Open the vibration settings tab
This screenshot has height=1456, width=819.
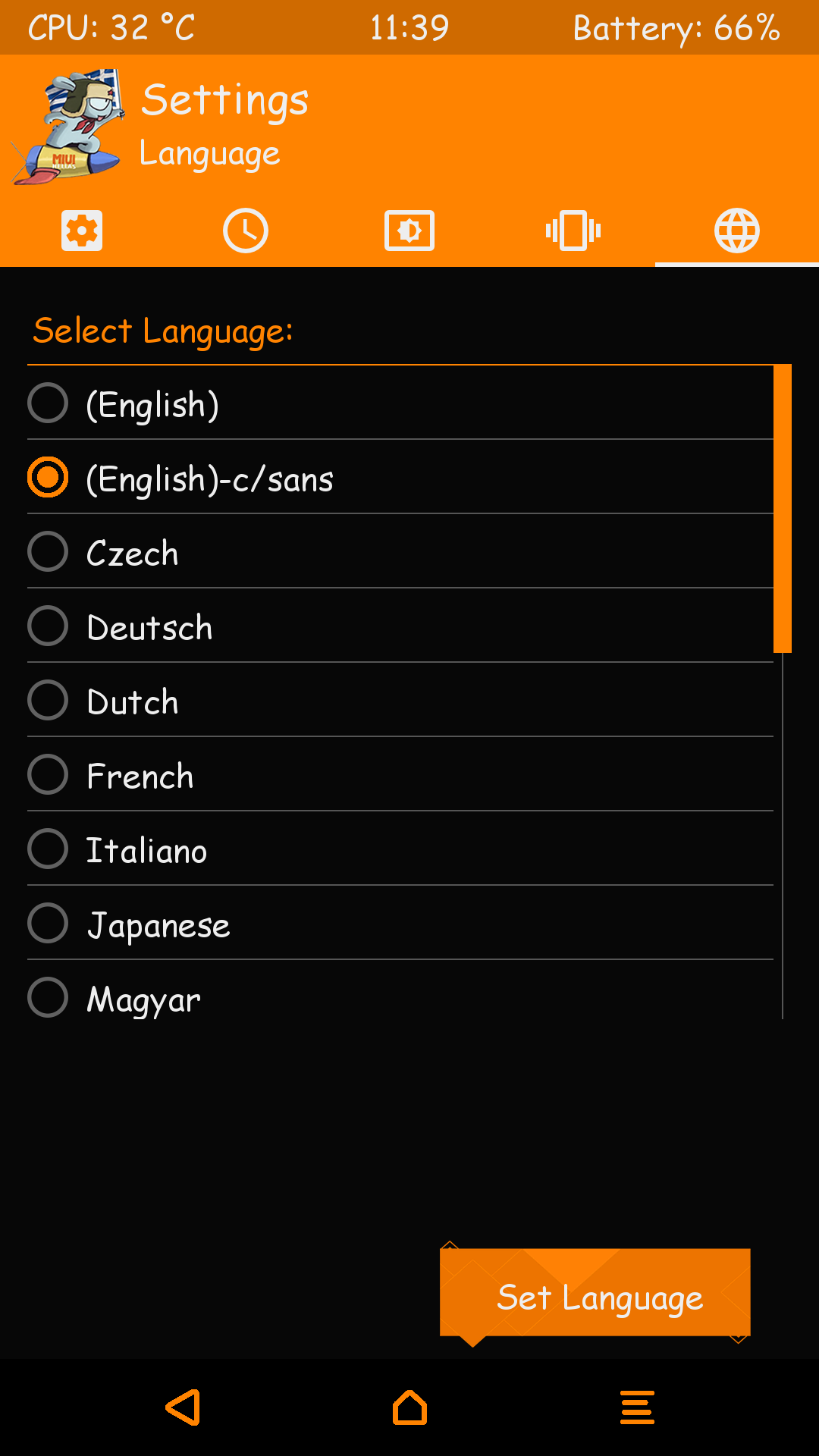pos(573,231)
